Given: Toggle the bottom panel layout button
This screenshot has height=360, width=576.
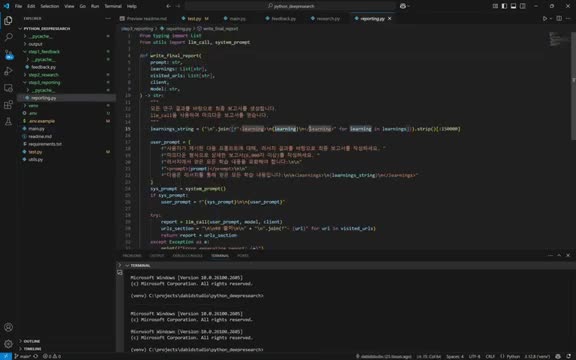Looking at the screenshot, I should tap(514, 6).
